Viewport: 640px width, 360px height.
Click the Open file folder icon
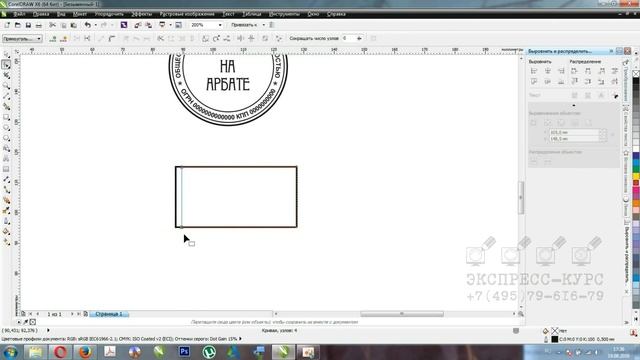[18, 25]
